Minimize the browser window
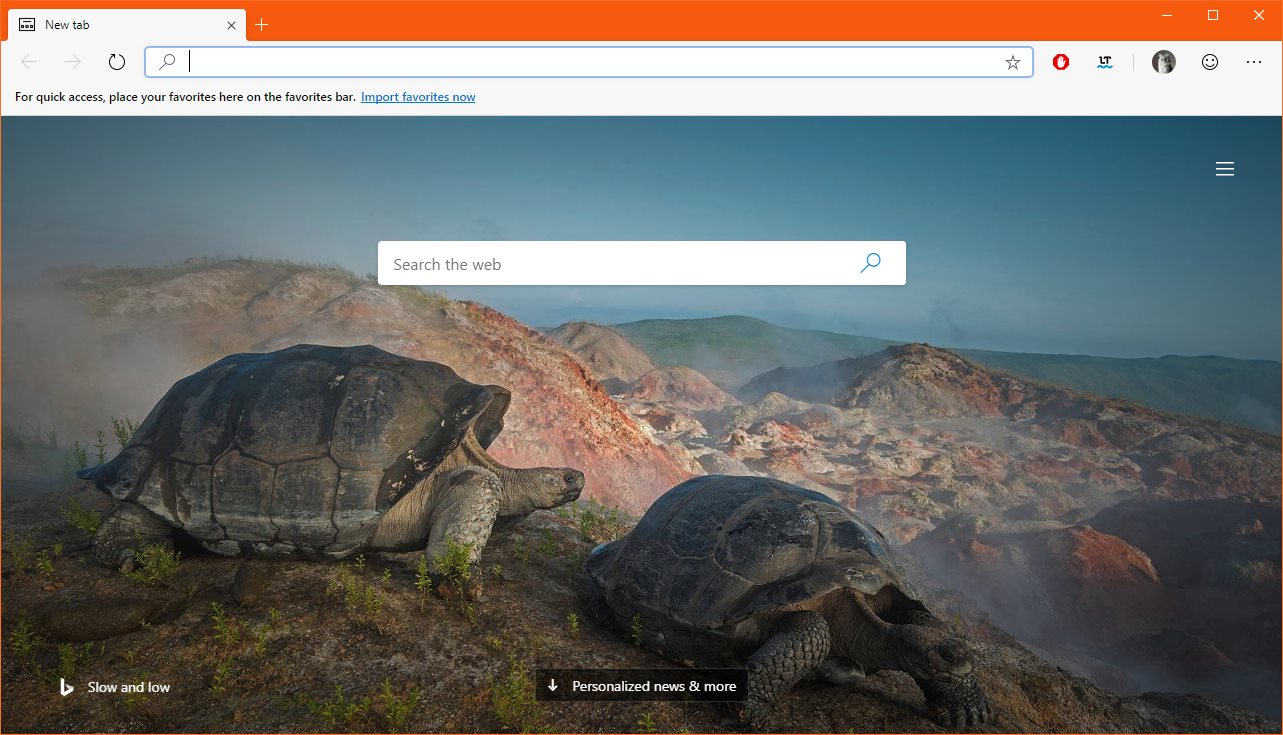Image resolution: width=1283 pixels, height=735 pixels. point(1167,15)
